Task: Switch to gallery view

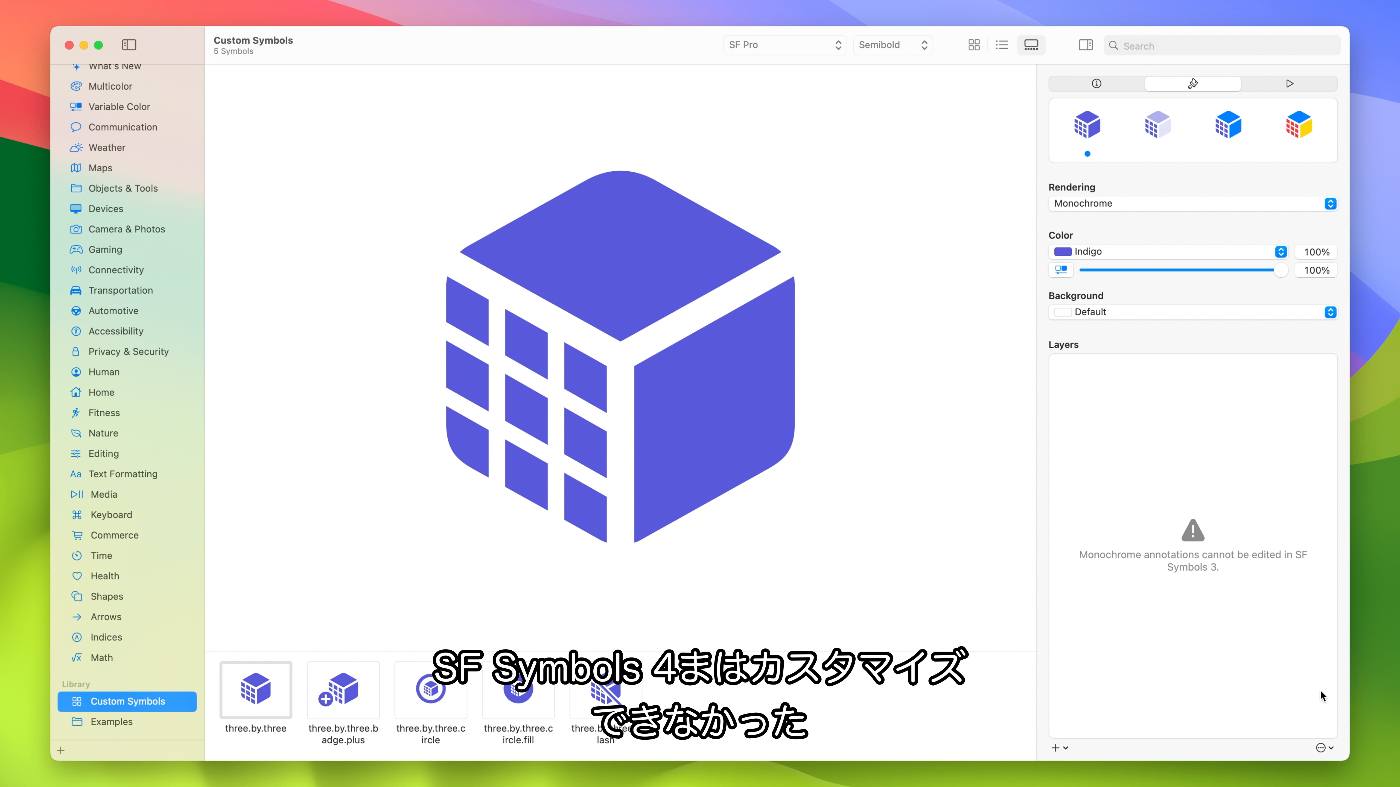Action: coord(1031,45)
